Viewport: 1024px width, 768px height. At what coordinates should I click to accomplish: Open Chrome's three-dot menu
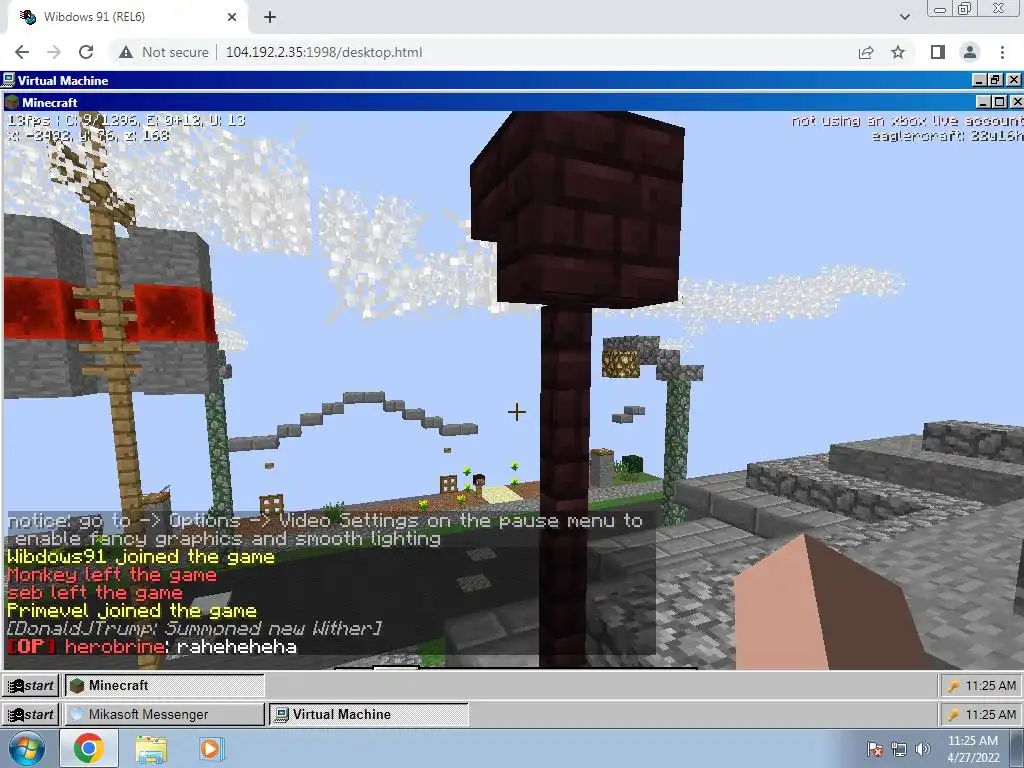[1002, 52]
